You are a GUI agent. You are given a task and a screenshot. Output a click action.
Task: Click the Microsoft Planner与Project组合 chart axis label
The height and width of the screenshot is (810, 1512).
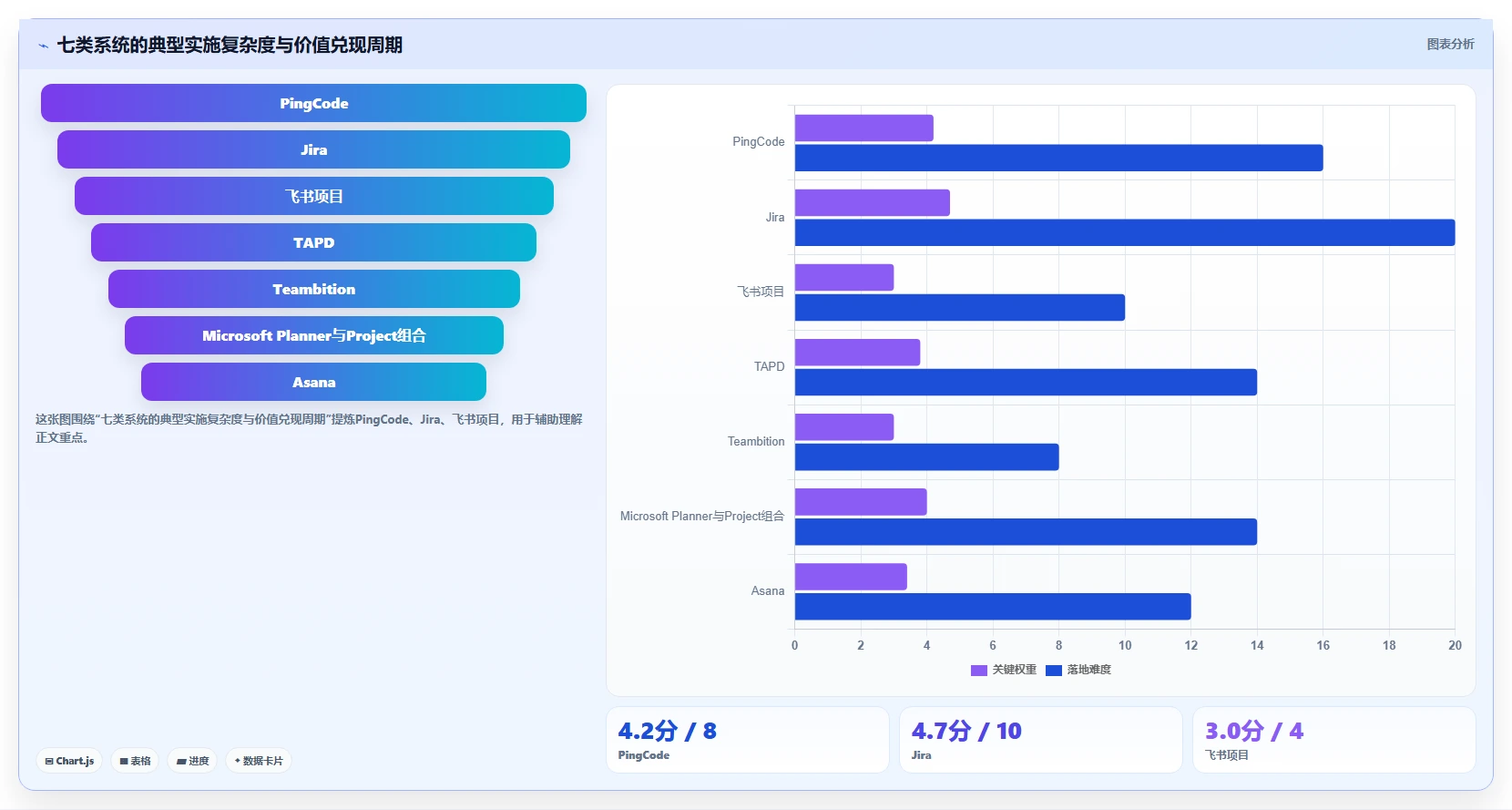[x=702, y=516]
